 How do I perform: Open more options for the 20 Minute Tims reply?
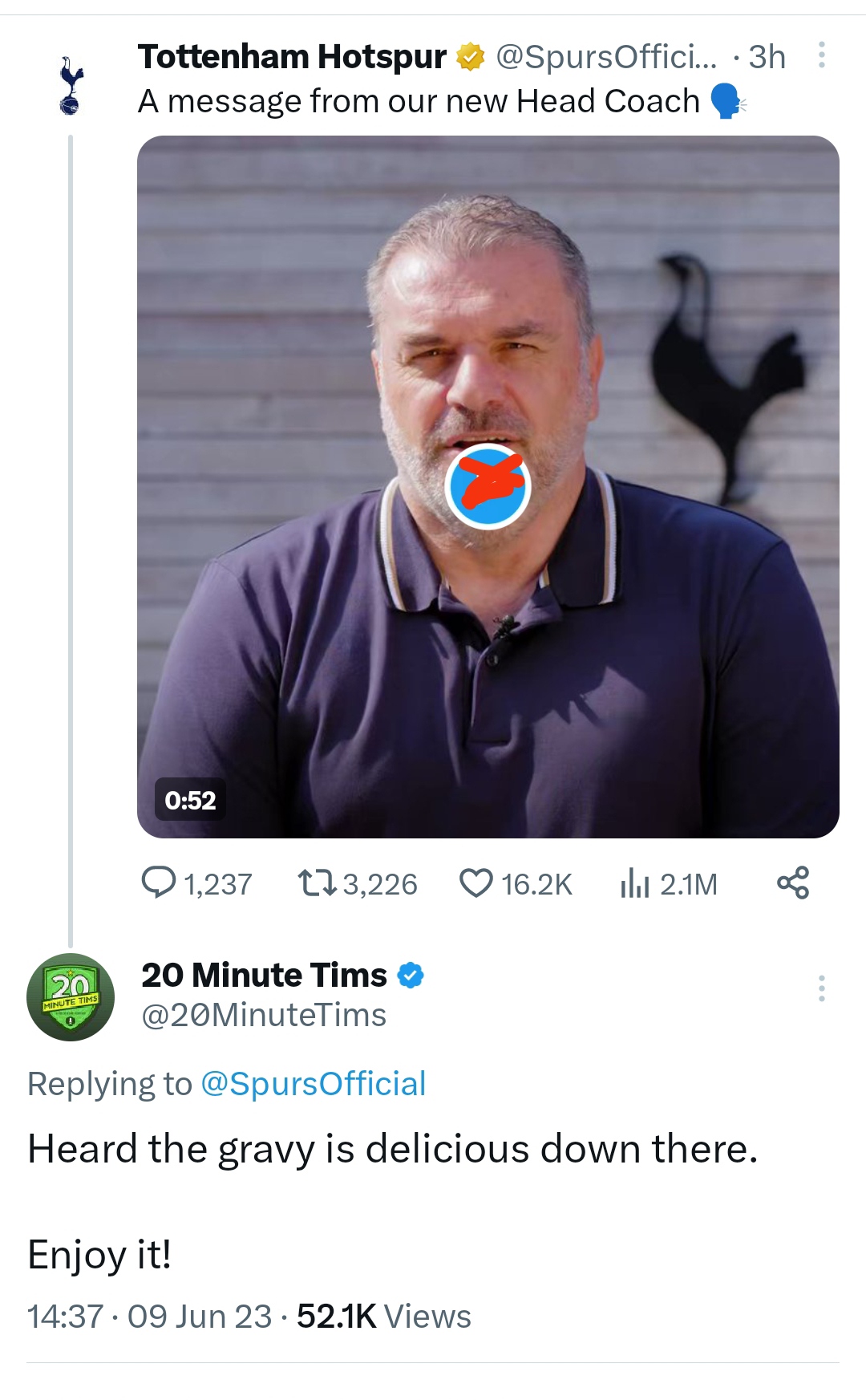821,988
